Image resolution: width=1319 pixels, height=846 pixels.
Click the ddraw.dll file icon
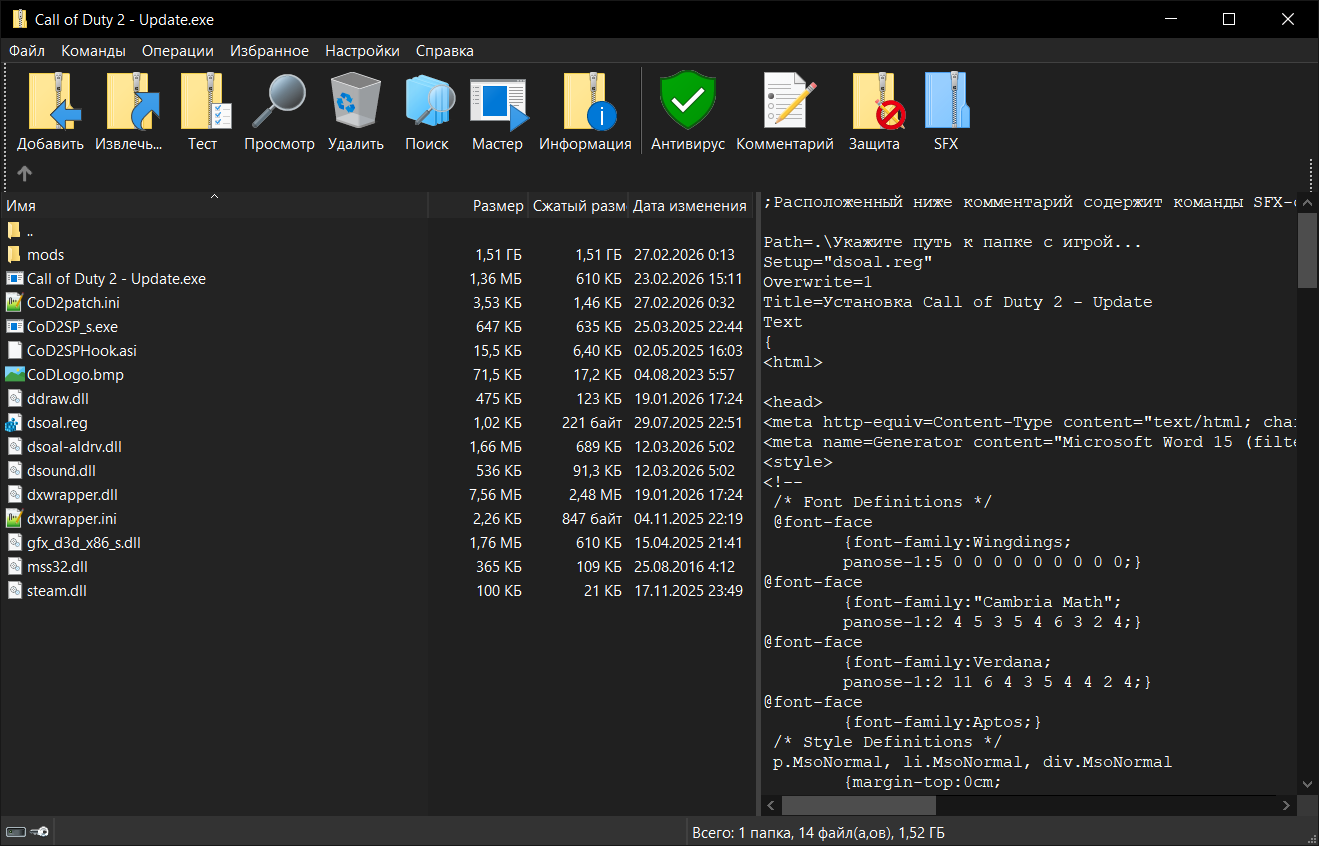pos(14,399)
